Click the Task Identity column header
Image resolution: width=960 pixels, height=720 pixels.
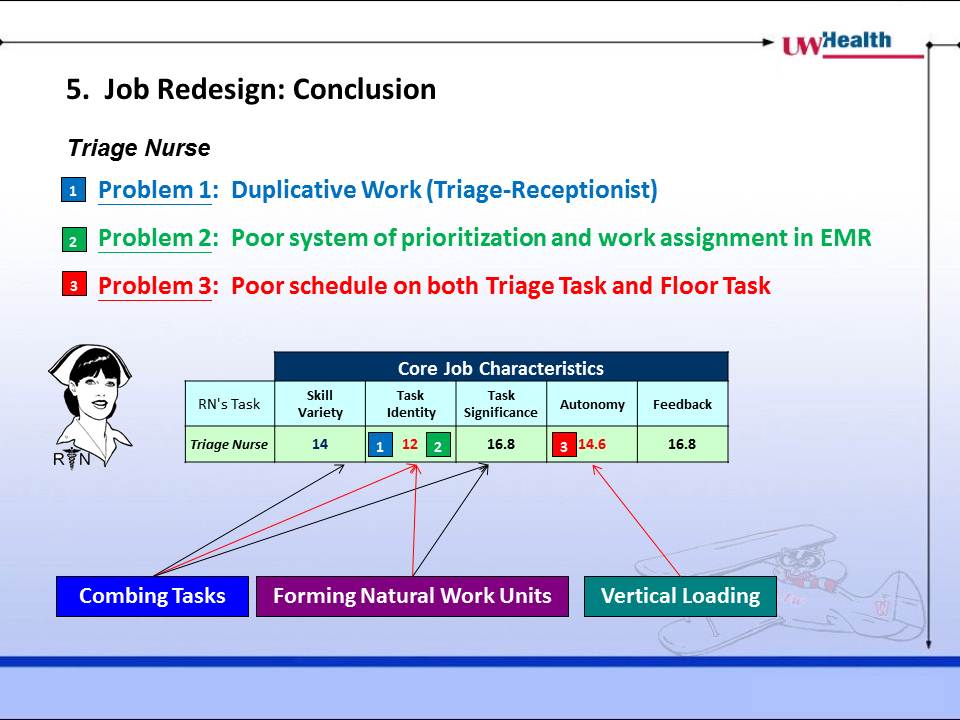pyautogui.click(x=411, y=404)
